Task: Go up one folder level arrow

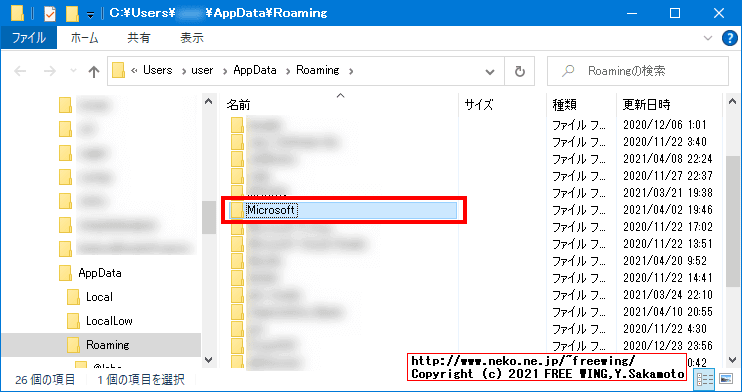Action: click(x=94, y=71)
